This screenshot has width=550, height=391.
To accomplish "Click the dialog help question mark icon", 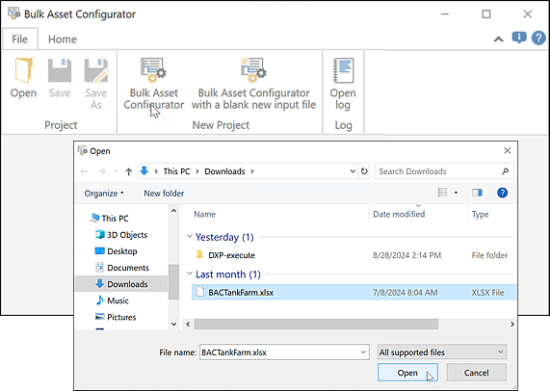I will click(x=502, y=193).
